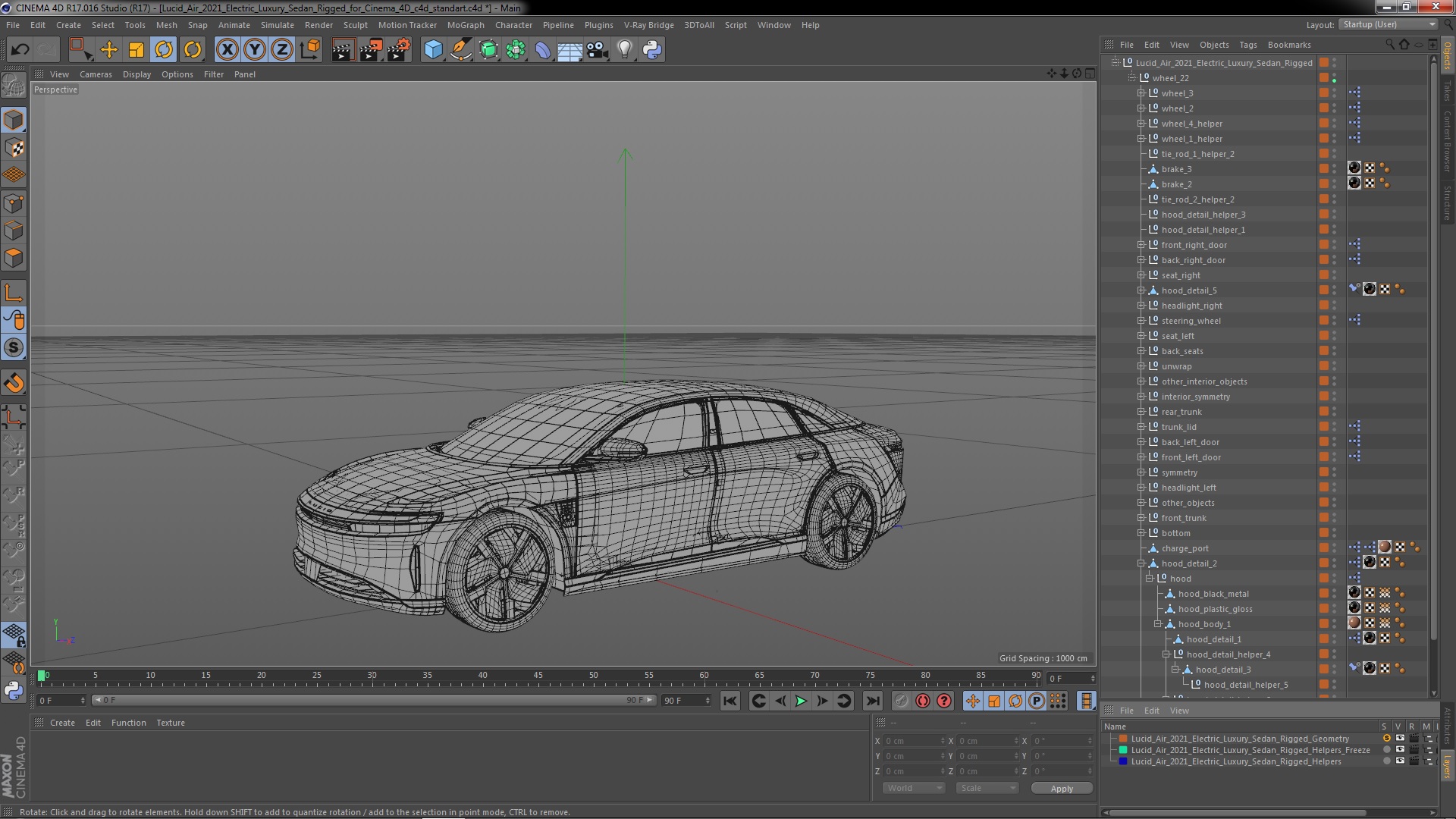This screenshot has width=1456, height=819.
Task: Go to end of animation
Action: pyautogui.click(x=873, y=701)
